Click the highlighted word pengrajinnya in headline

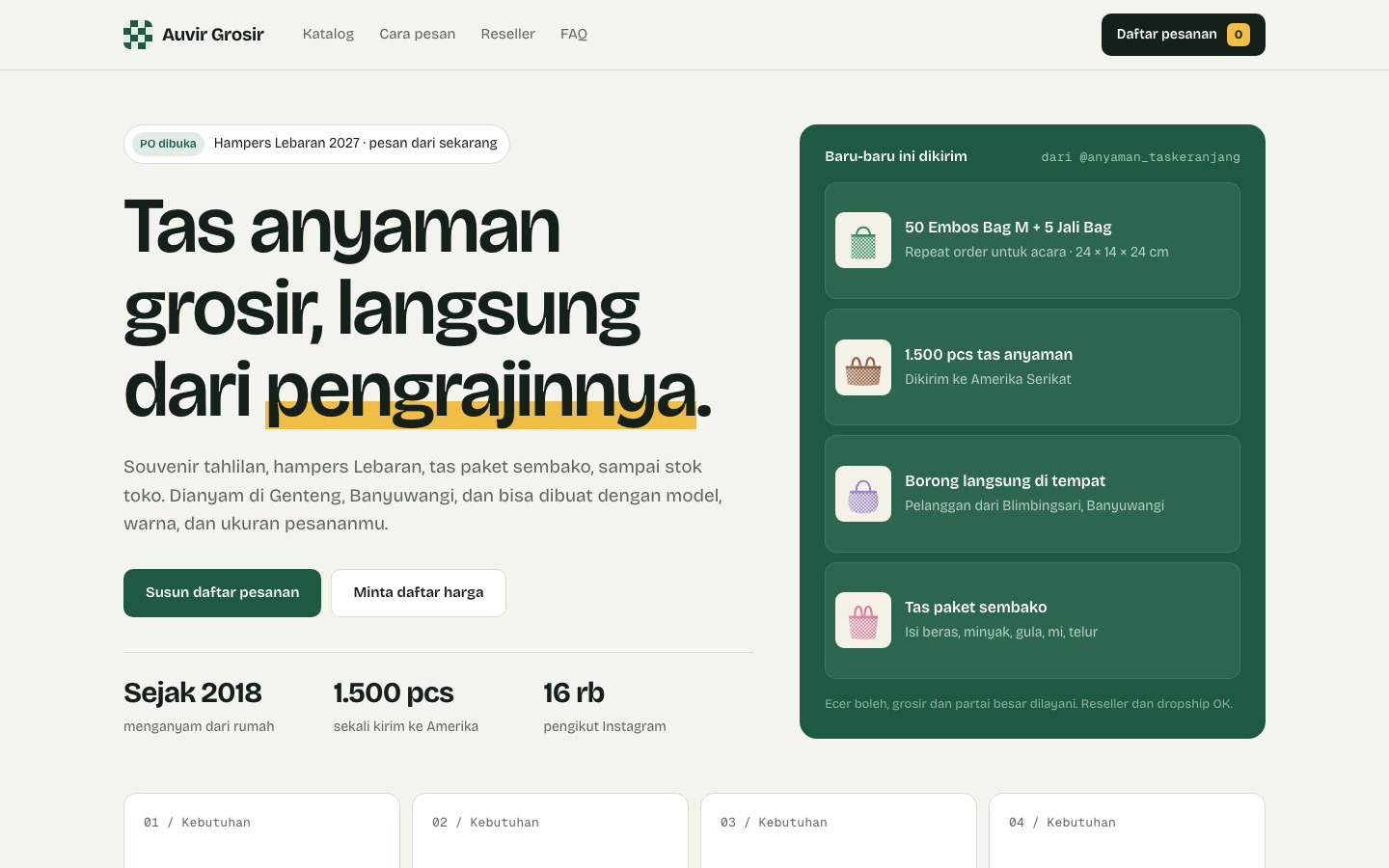coord(480,392)
